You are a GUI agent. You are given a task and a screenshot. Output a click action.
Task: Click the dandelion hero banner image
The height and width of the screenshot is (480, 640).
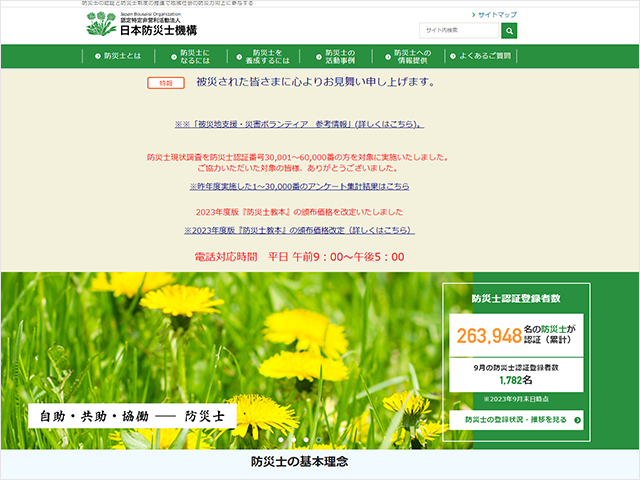point(237,361)
